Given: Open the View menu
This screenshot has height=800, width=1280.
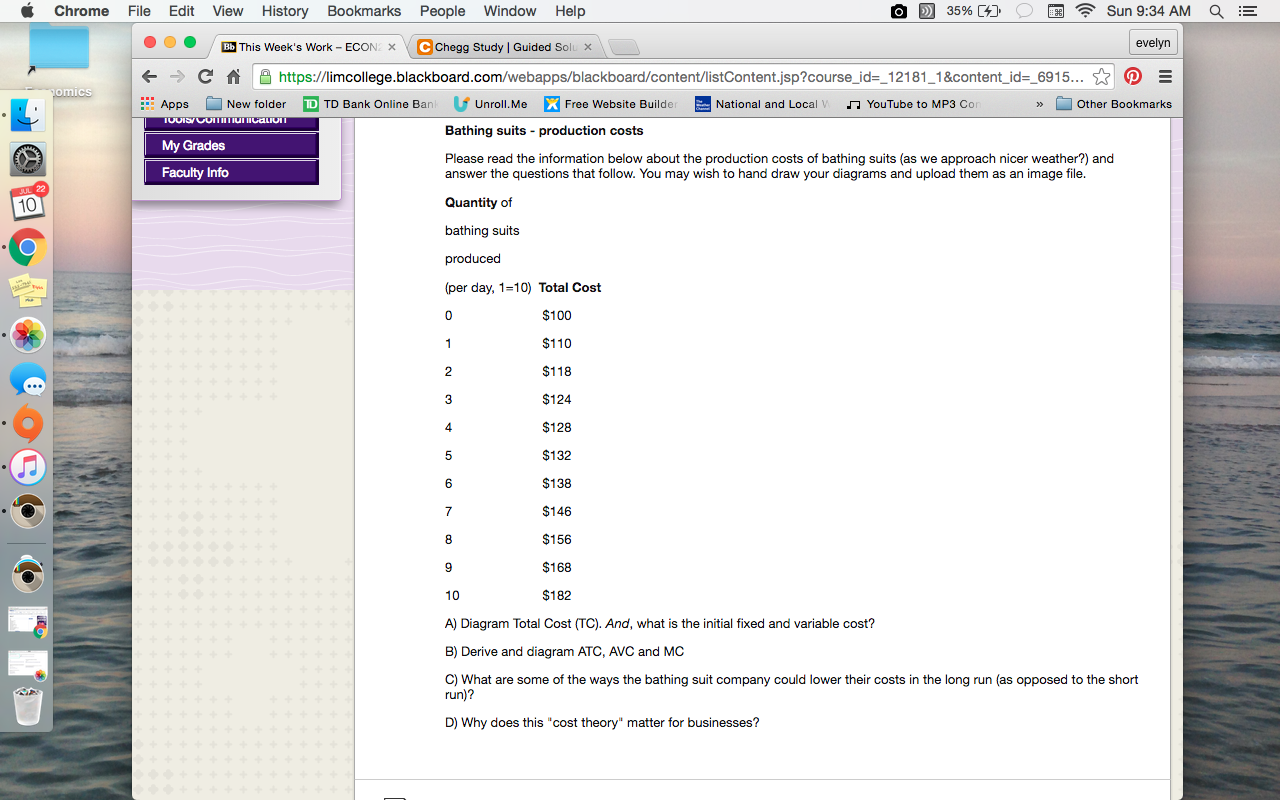Looking at the screenshot, I should click(x=228, y=11).
